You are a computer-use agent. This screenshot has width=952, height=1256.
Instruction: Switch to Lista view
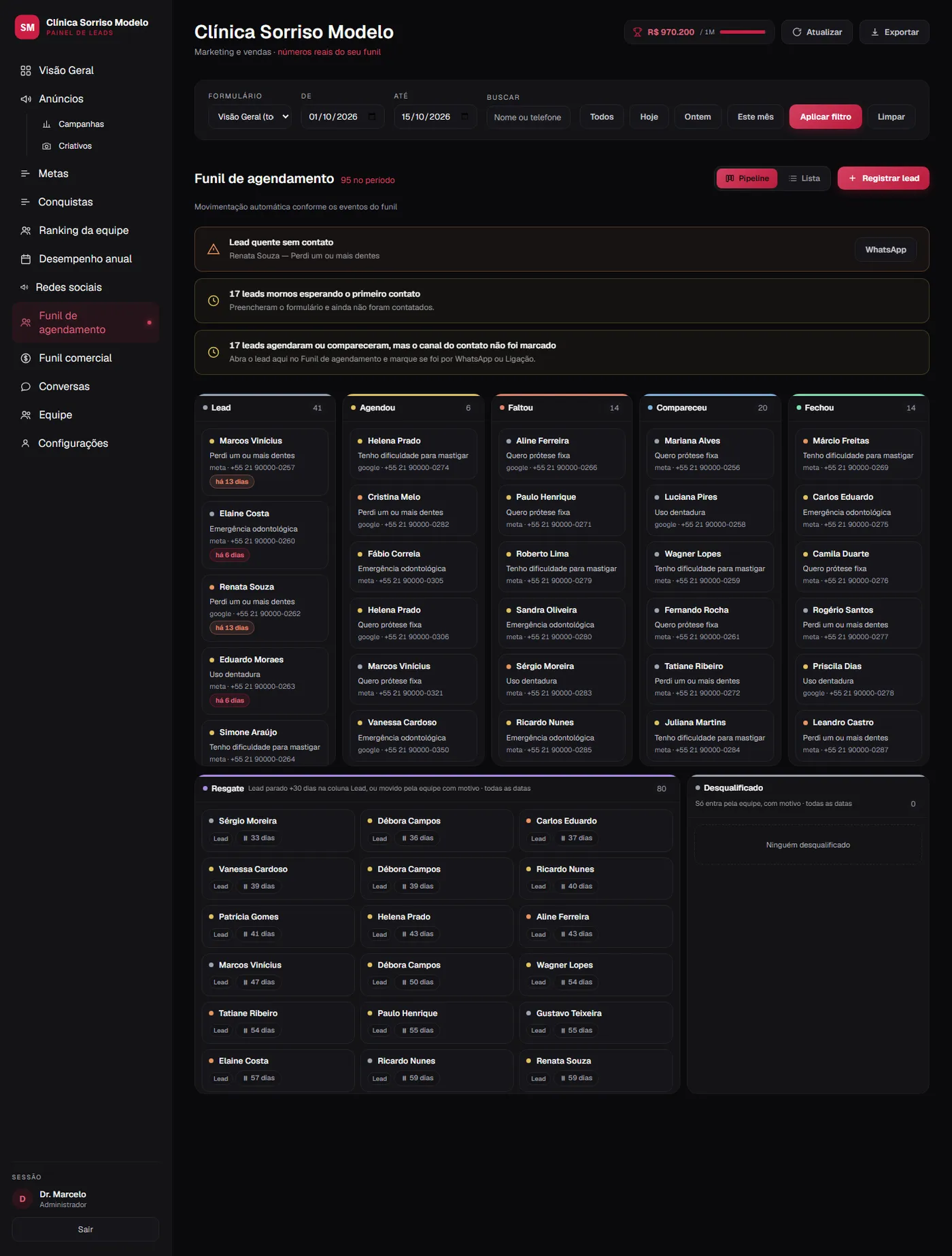804,178
